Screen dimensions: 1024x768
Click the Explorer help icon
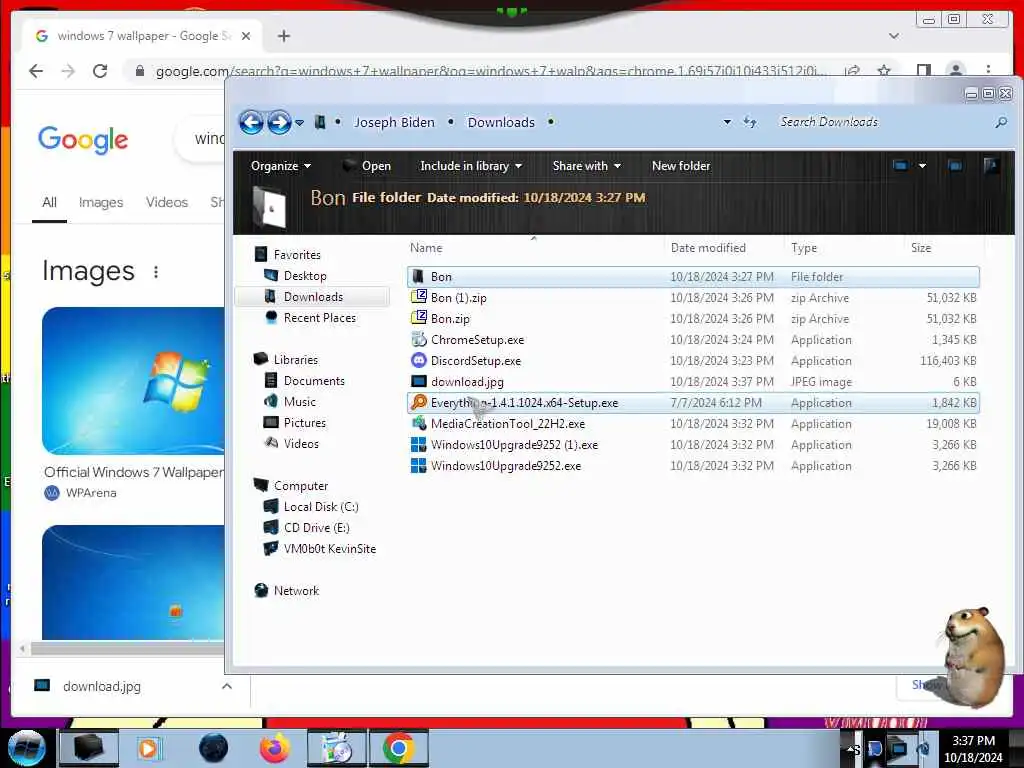[991, 166]
